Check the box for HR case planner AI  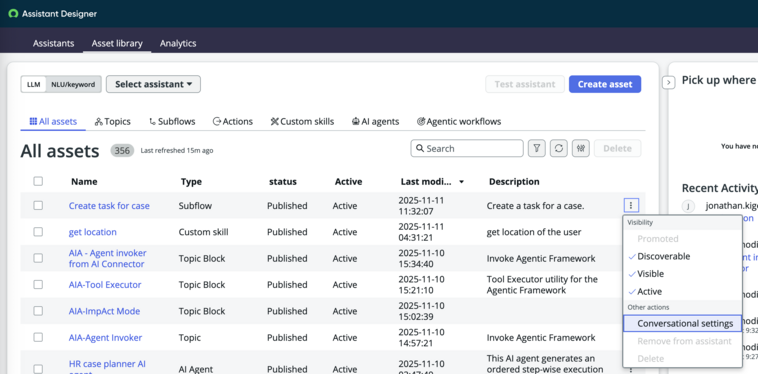click(x=38, y=369)
